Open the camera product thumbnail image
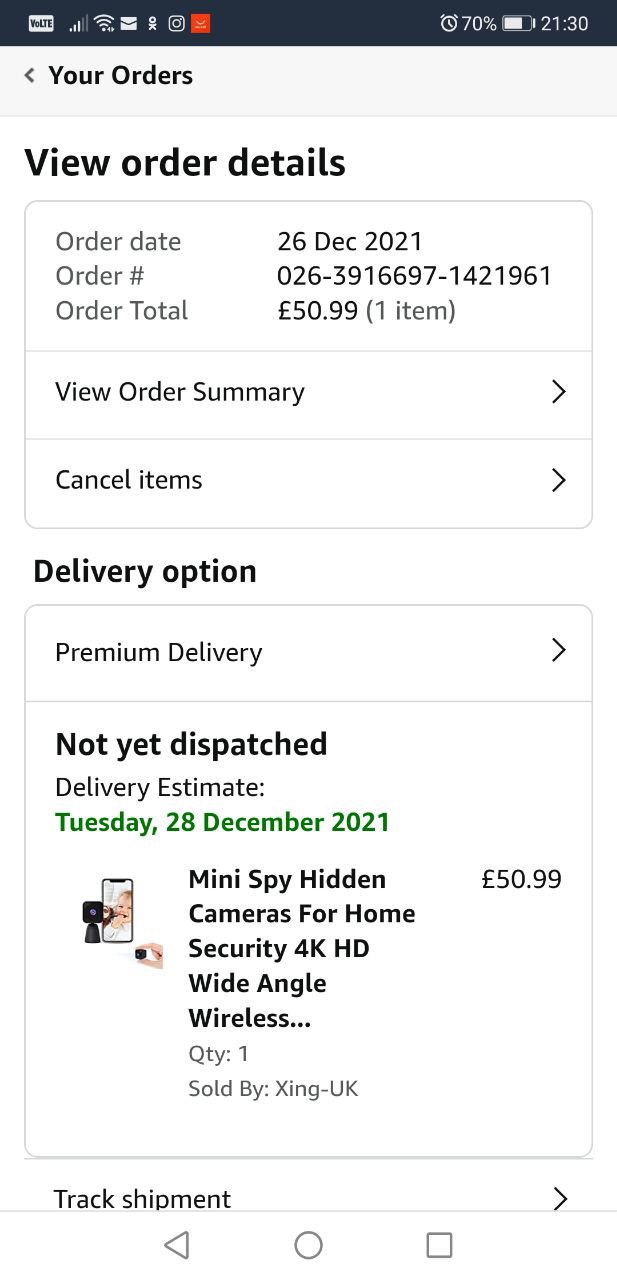This screenshot has width=617, height=1280. coord(122,923)
